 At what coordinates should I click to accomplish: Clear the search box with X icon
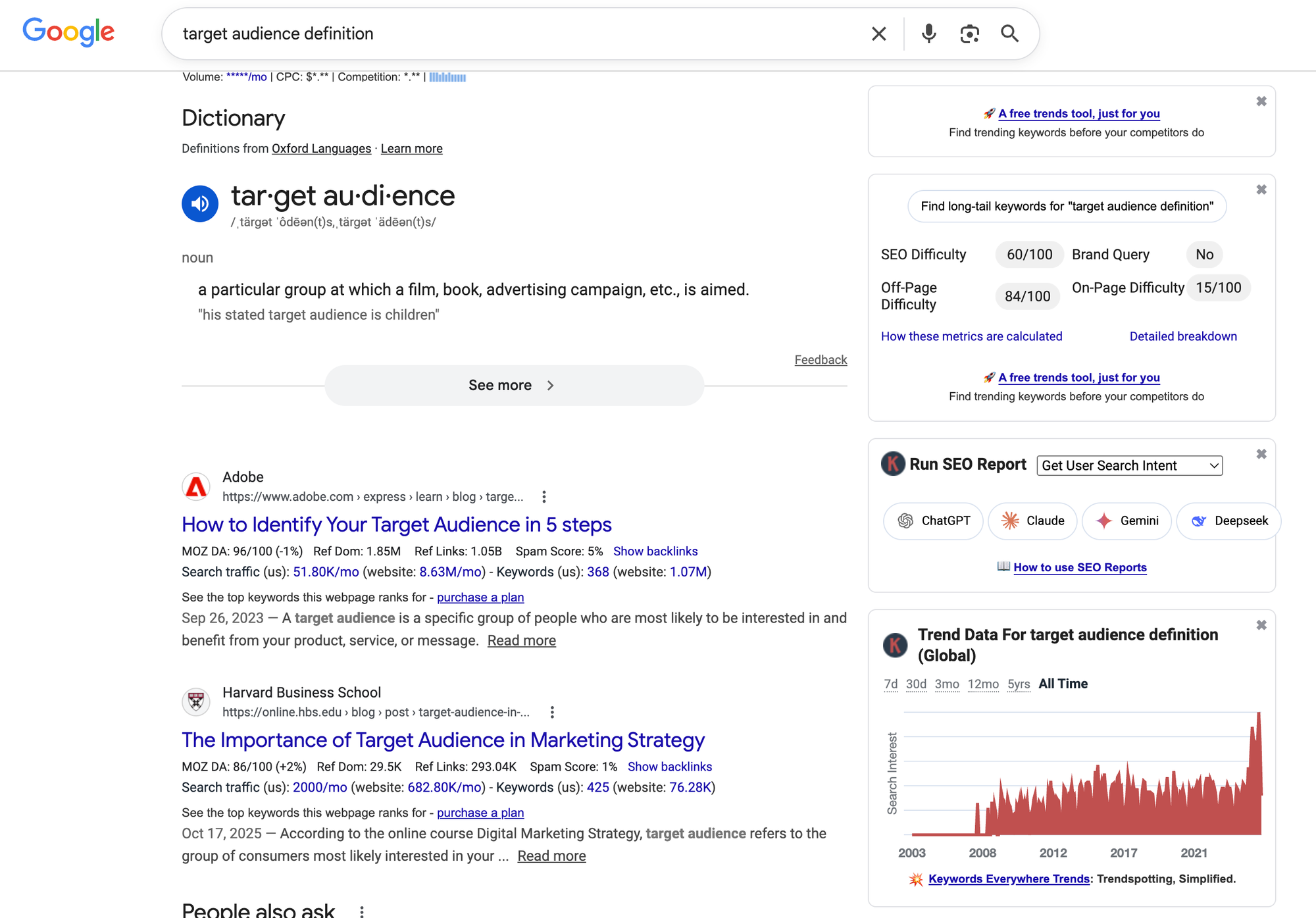(879, 34)
